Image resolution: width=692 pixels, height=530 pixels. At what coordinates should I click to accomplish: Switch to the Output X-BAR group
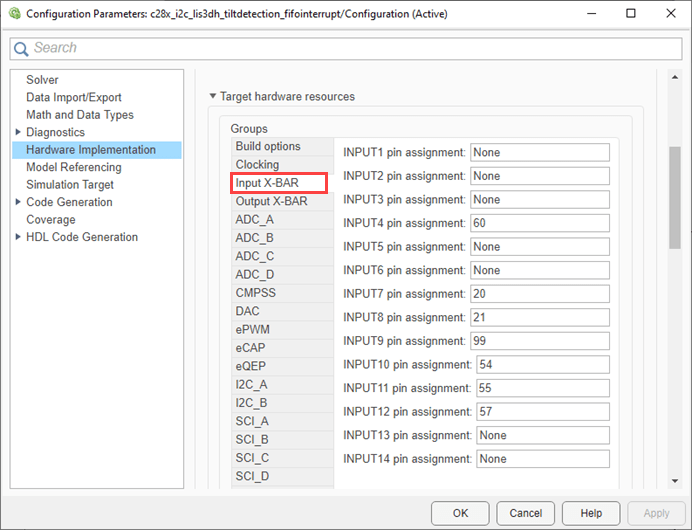click(x=271, y=201)
